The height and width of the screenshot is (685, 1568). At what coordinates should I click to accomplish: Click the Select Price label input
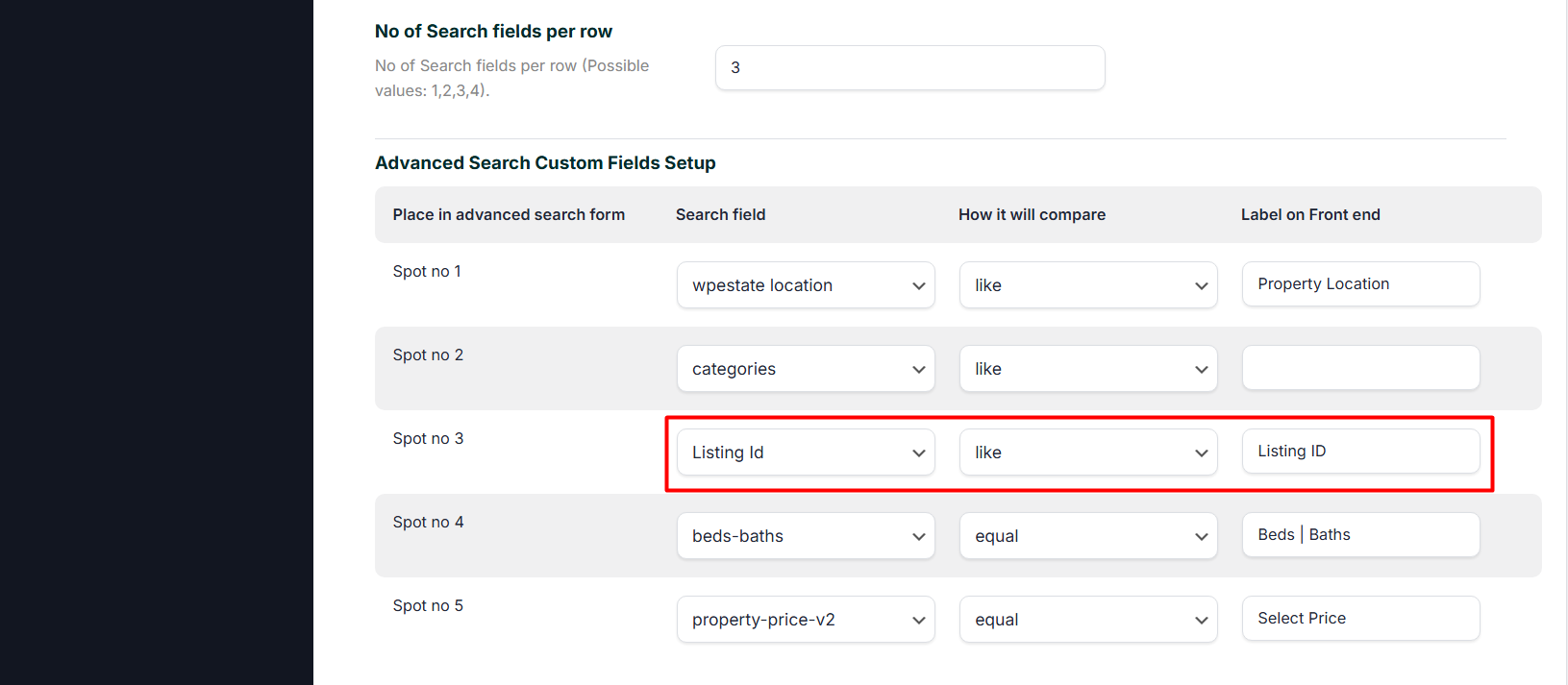click(x=1360, y=619)
